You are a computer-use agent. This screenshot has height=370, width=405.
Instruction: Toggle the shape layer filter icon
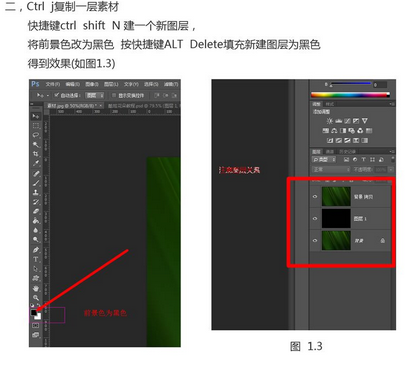tap(372, 160)
